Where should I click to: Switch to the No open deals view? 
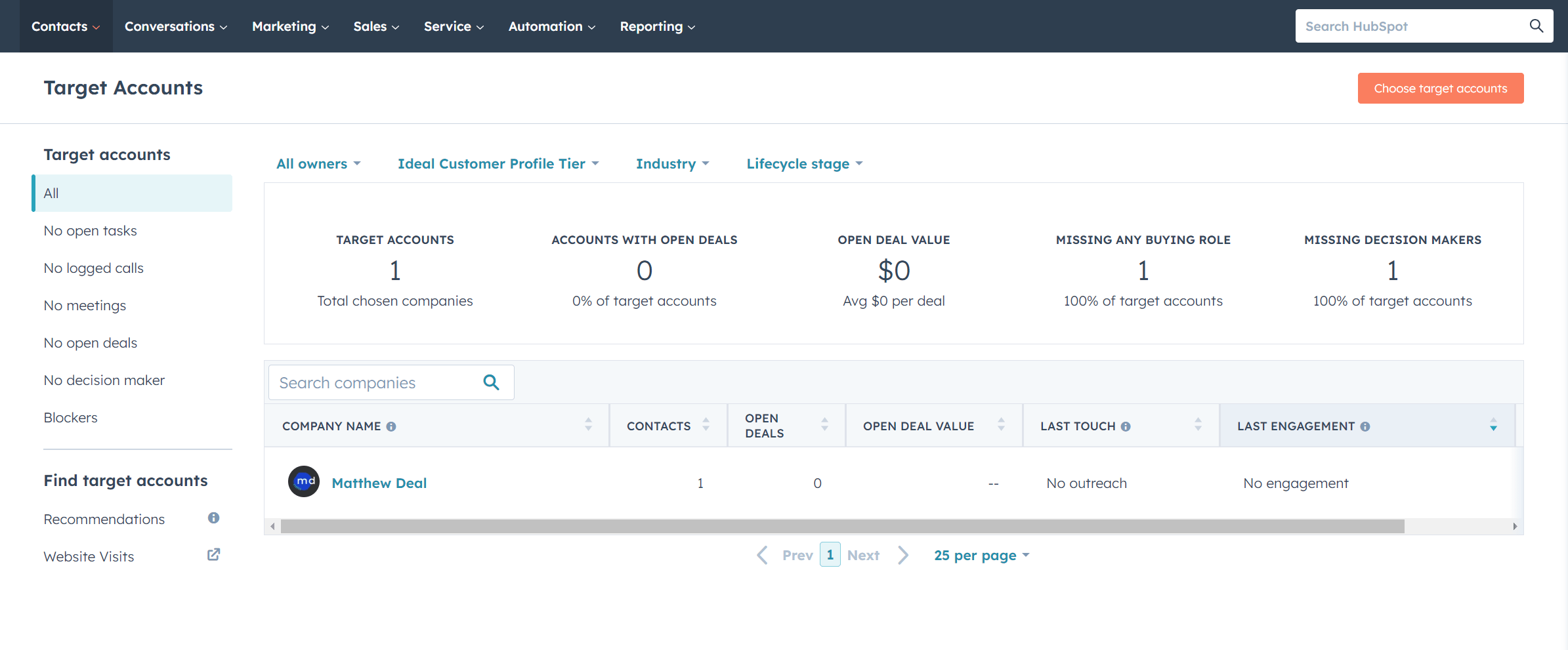[x=91, y=342]
